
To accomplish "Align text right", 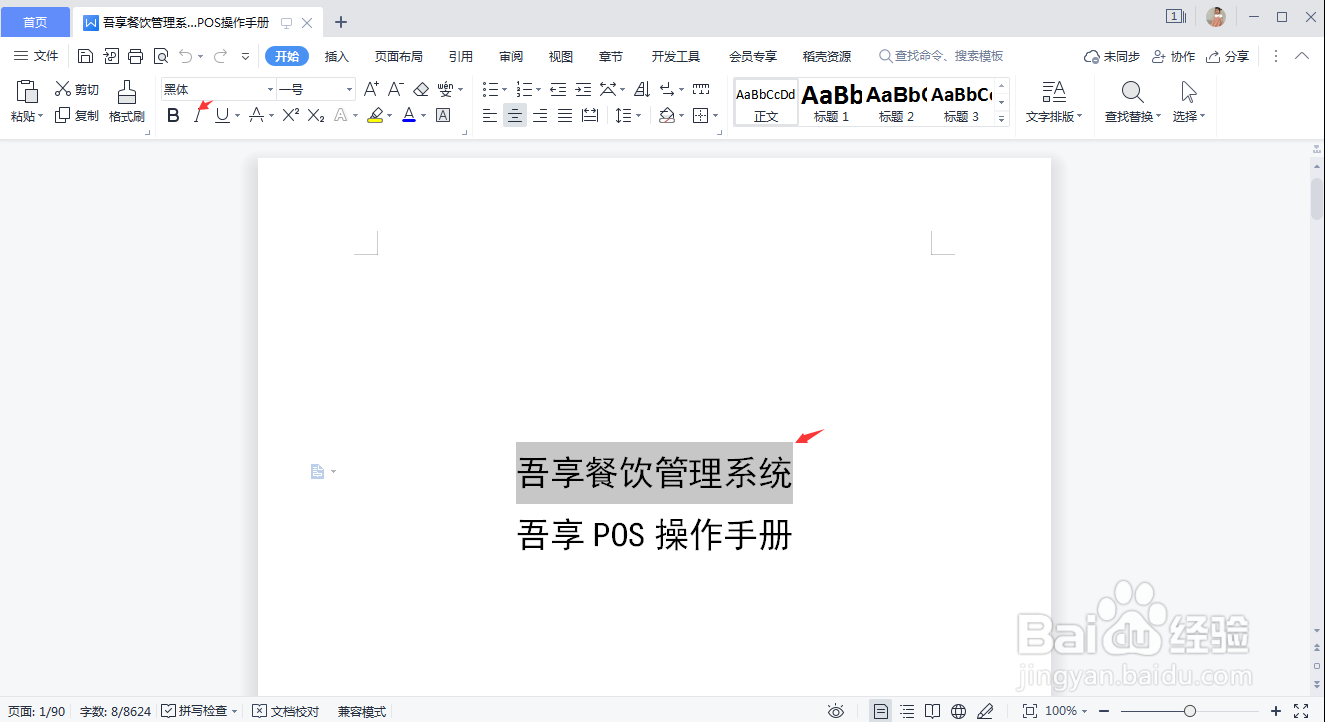I will pyautogui.click(x=540, y=116).
